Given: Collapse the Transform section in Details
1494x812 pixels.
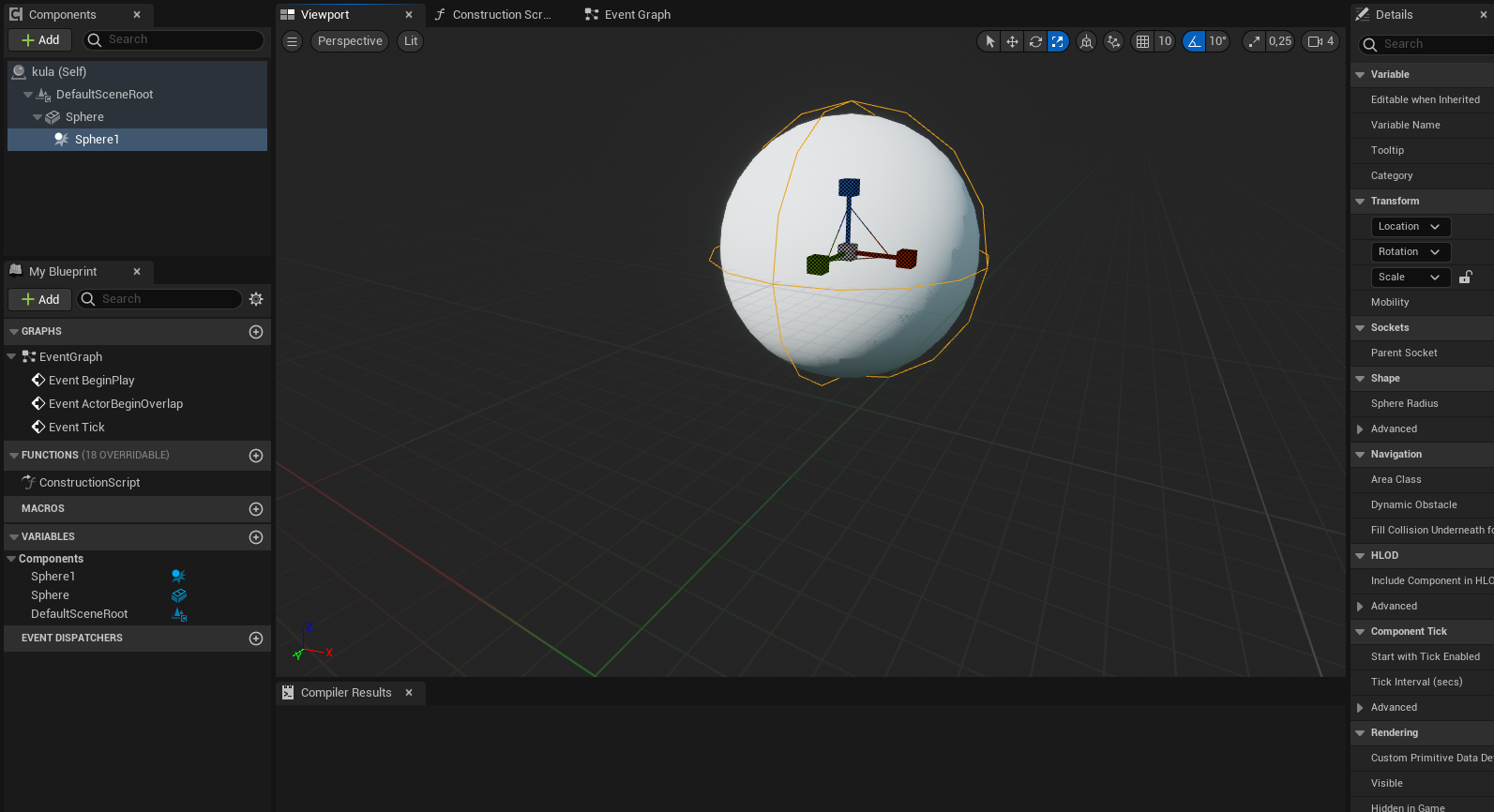Looking at the screenshot, I should coord(1360,202).
